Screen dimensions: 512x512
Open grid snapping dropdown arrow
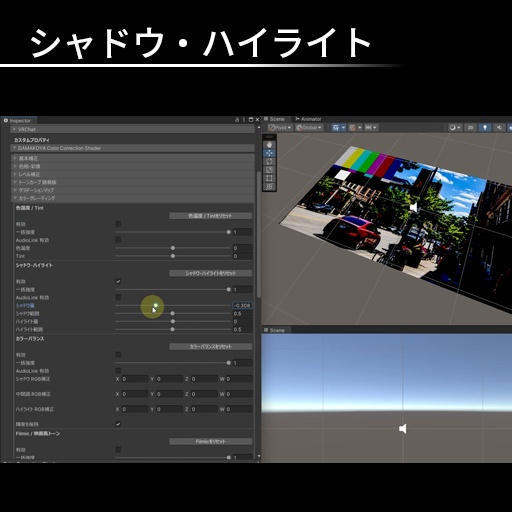pyautogui.click(x=360, y=128)
